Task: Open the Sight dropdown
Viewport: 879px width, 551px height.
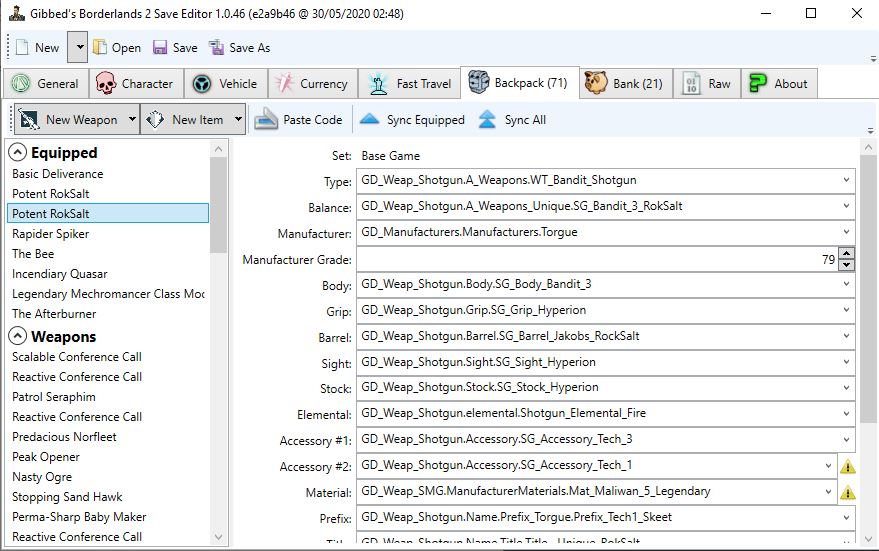Action: (846, 362)
